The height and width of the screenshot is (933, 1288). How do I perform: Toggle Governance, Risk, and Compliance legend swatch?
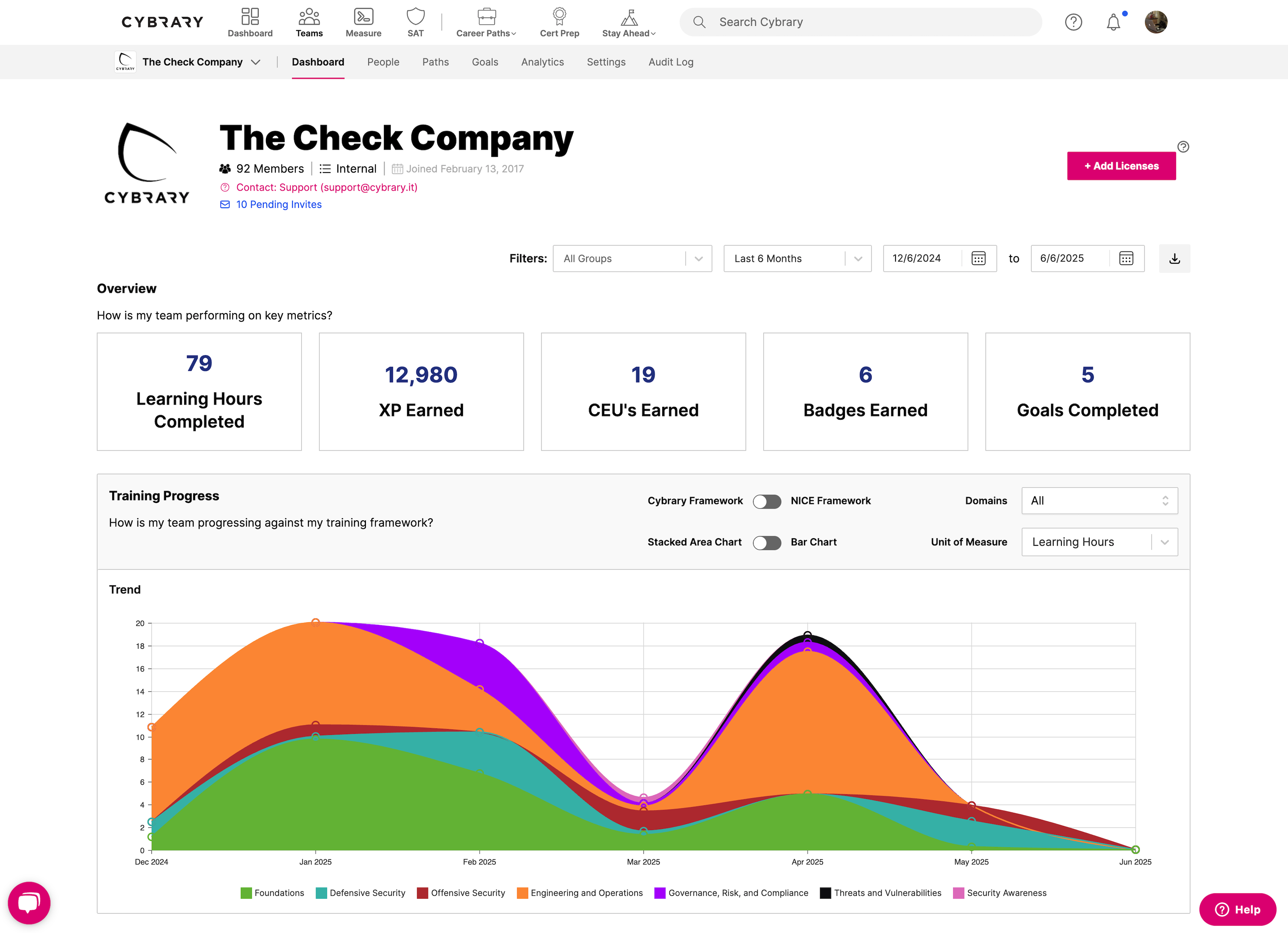pyautogui.click(x=659, y=893)
